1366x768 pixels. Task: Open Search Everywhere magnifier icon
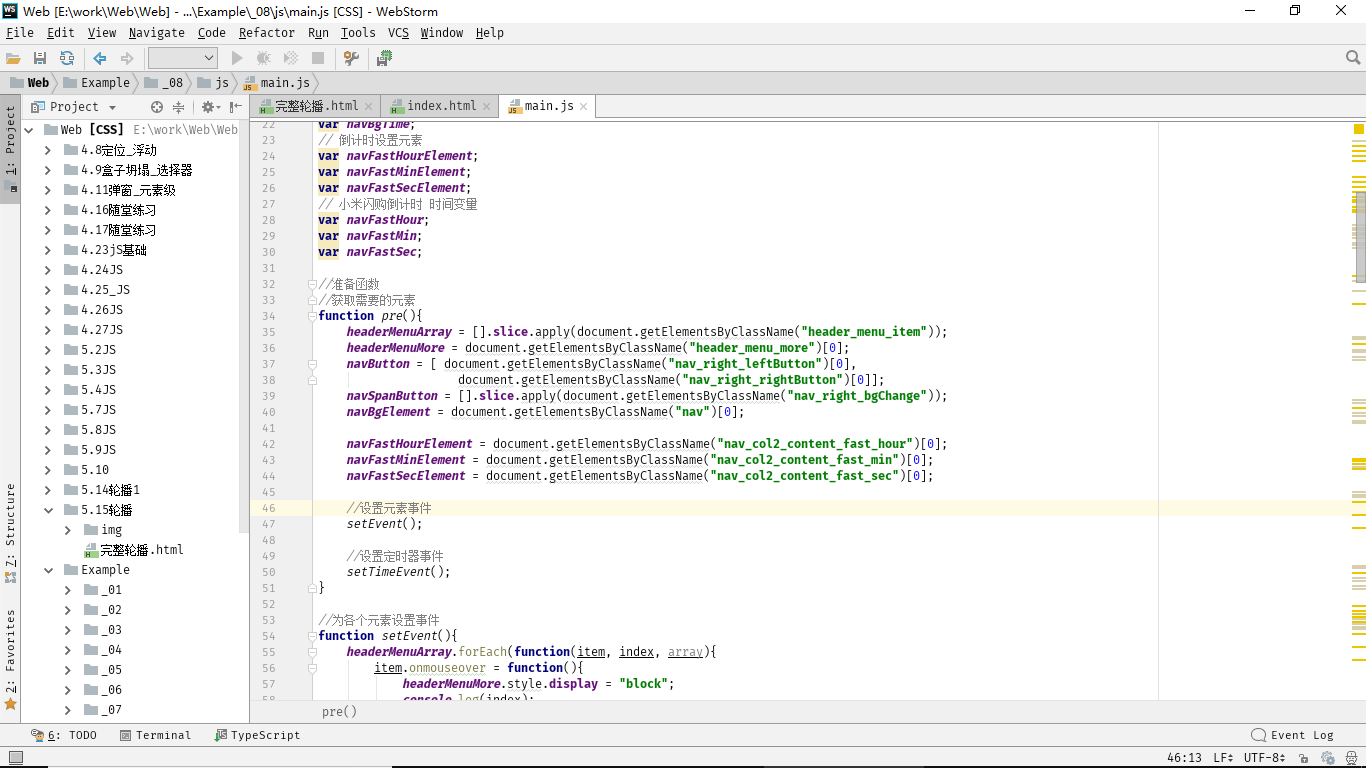(x=1353, y=58)
